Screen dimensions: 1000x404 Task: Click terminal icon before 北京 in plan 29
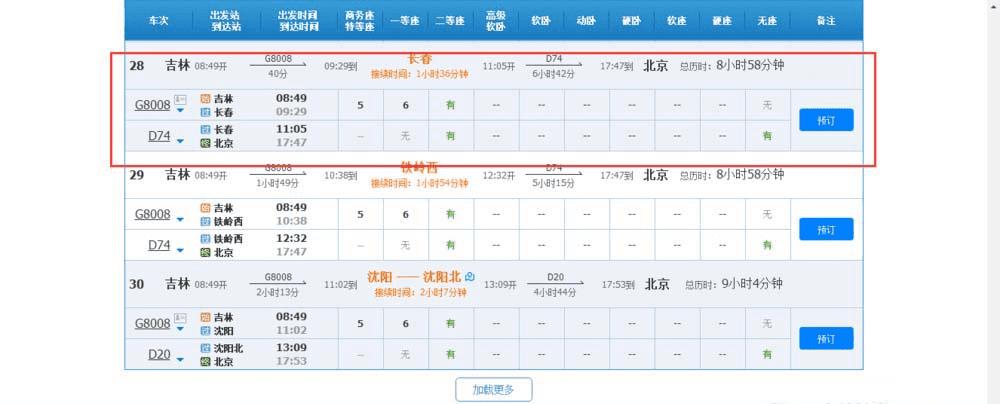(x=205, y=252)
